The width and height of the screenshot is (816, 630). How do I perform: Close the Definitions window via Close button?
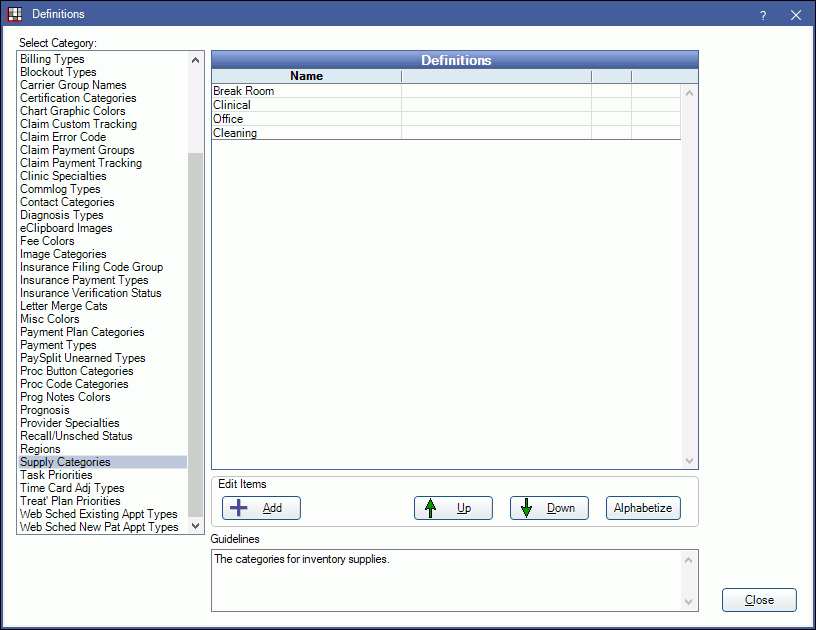(x=759, y=600)
